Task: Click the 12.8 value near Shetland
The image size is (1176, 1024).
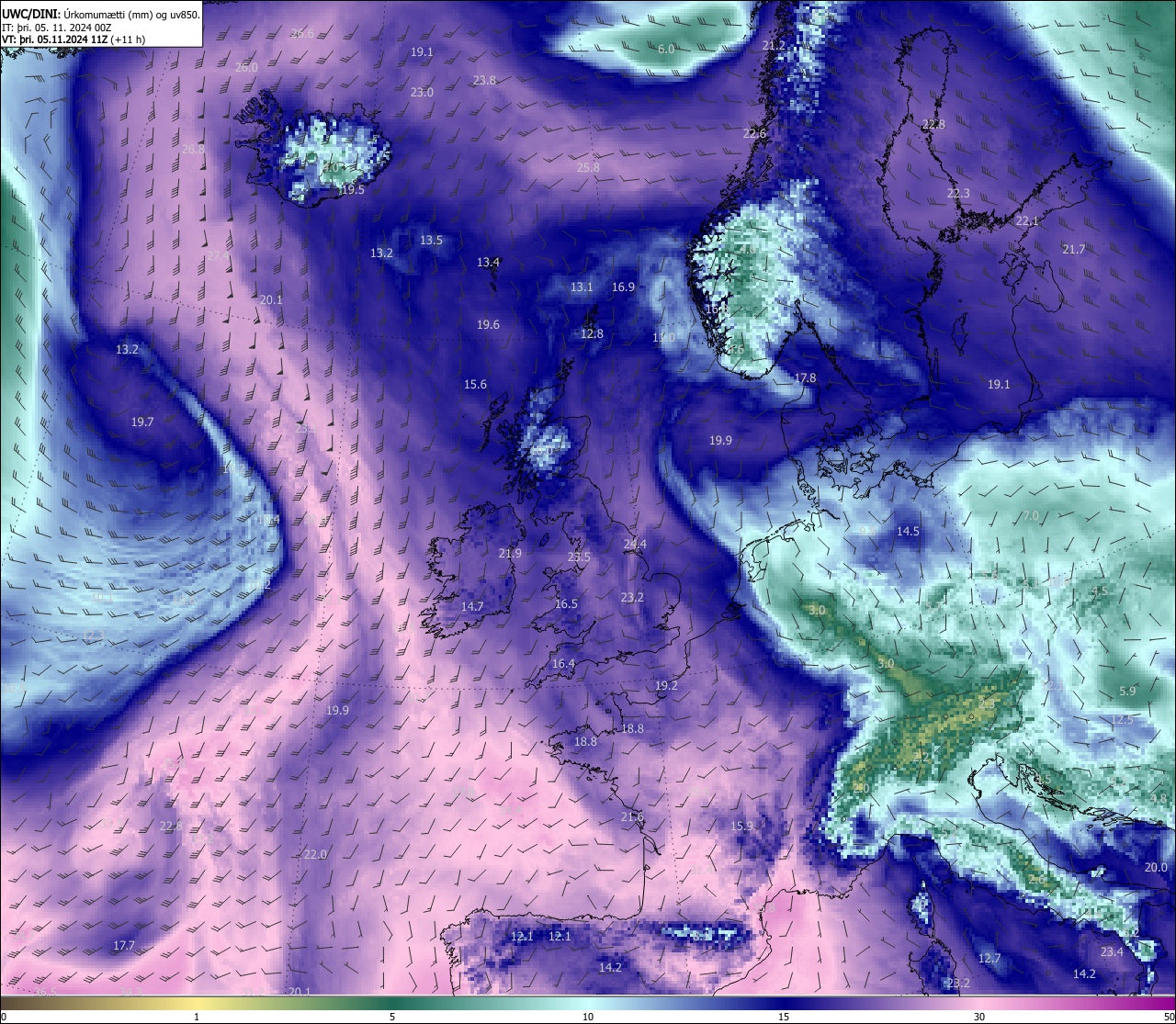Action: coord(592,333)
